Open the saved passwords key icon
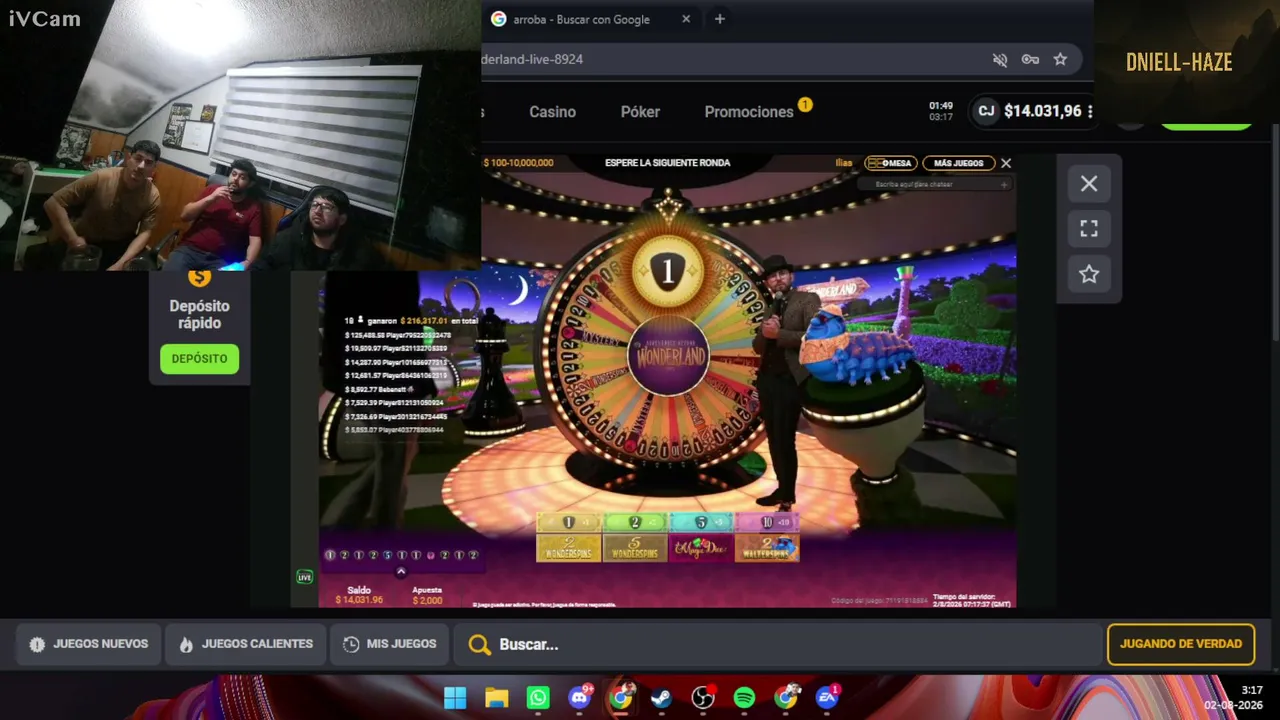 pyautogui.click(x=1030, y=60)
